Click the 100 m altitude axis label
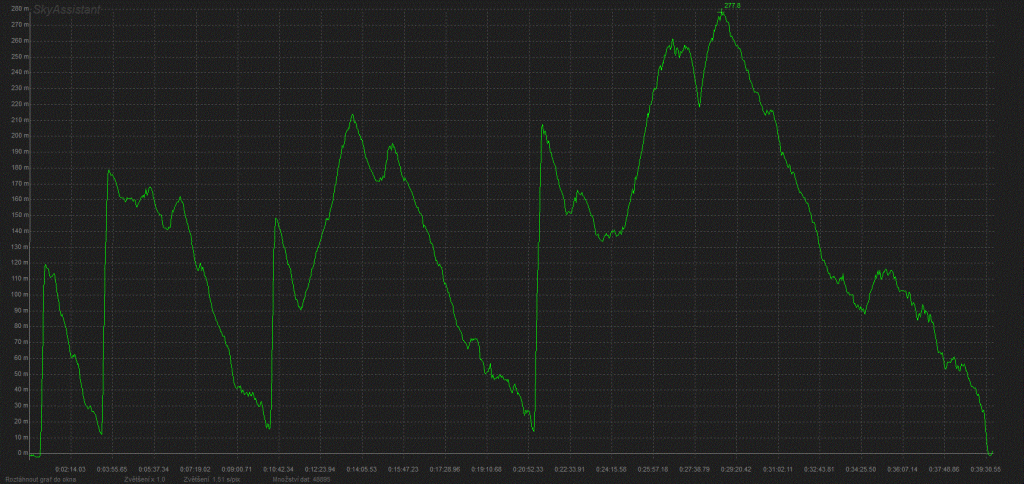This screenshot has width=1024, height=484. click(x=14, y=294)
